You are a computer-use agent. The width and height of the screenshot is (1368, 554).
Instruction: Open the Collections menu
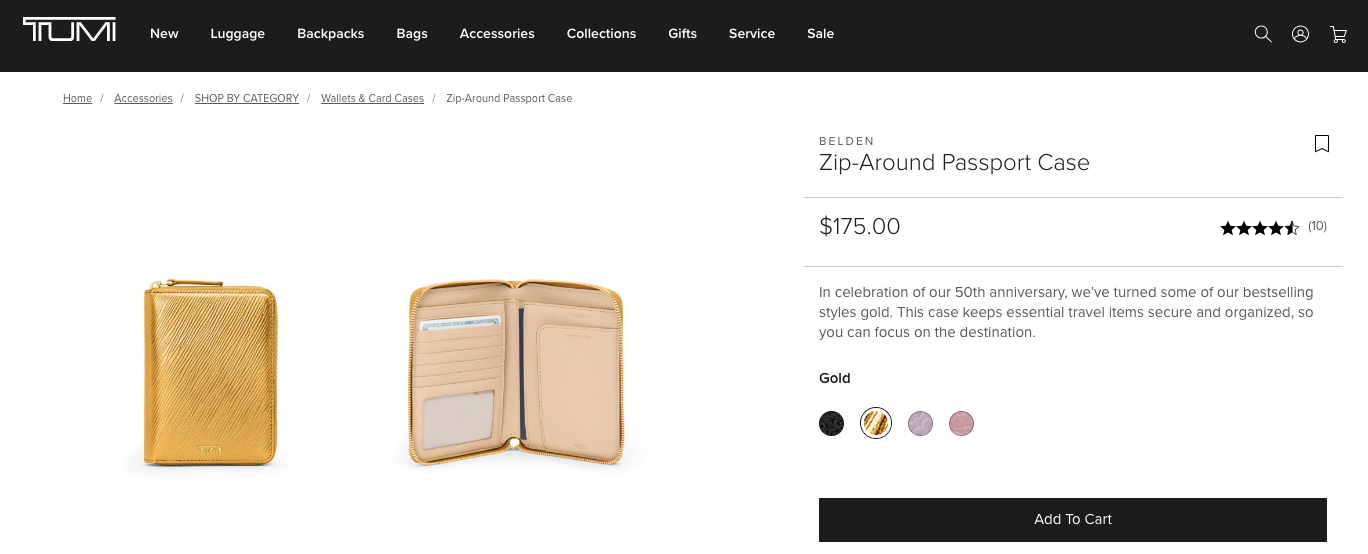coord(601,34)
